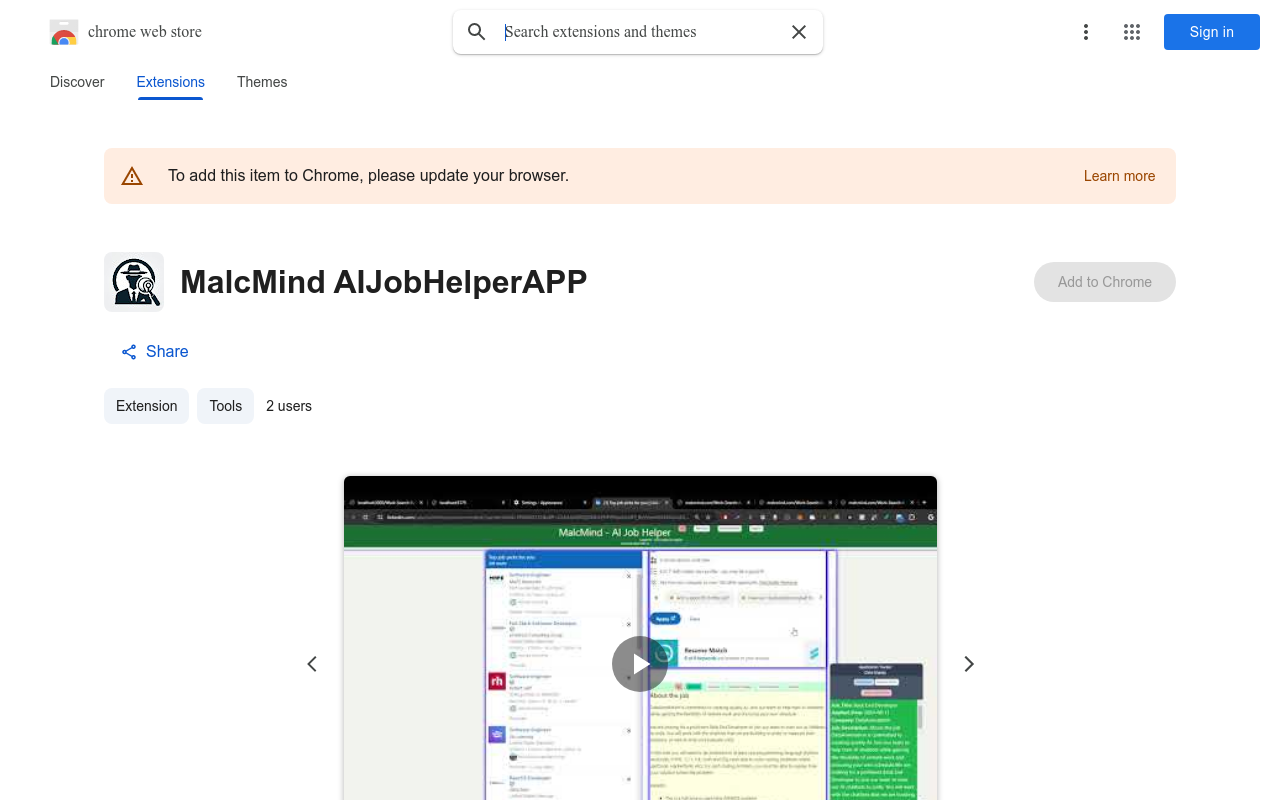
Task: Clear the search field with the X icon
Action: pos(799,32)
